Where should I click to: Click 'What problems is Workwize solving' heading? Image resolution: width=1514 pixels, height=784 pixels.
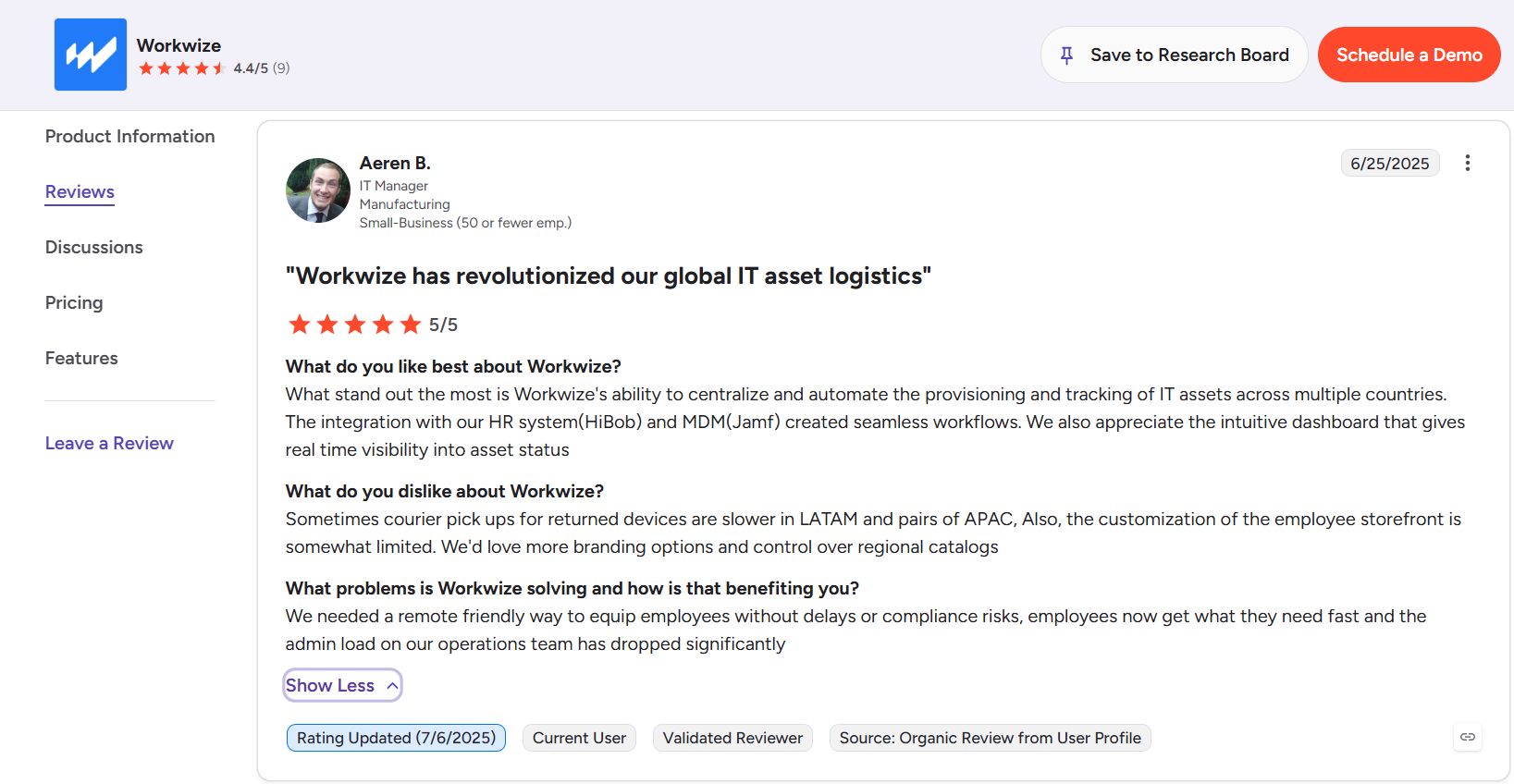point(572,588)
